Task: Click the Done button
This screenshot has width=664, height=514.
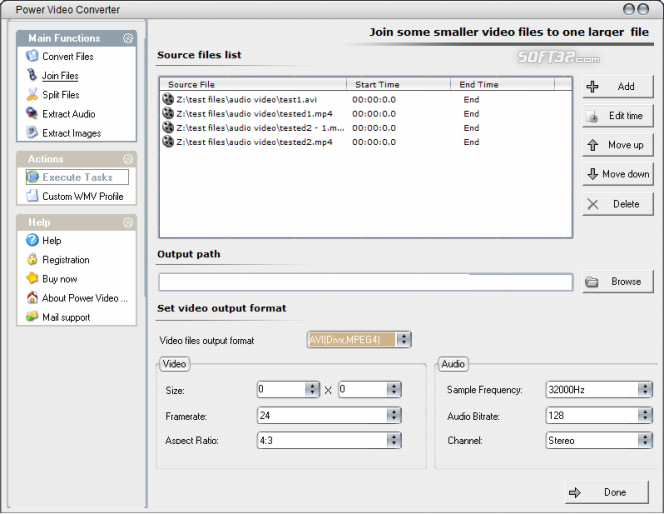Action: coord(606,492)
